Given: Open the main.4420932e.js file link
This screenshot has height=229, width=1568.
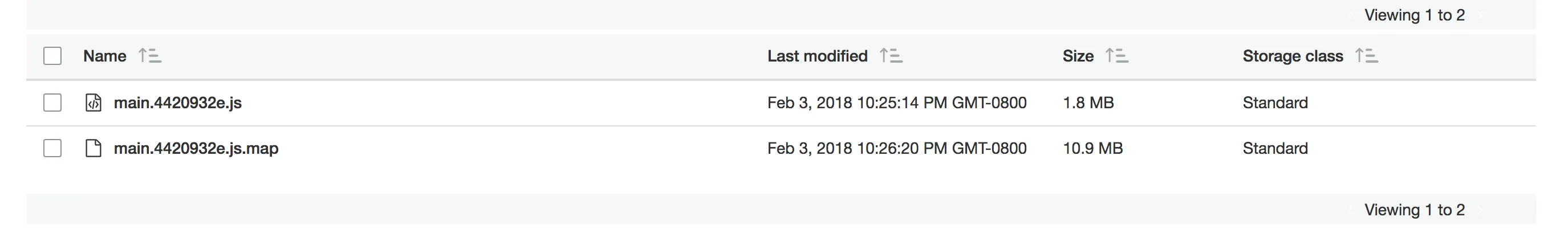Looking at the screenshot, I should tap(178, 103).
